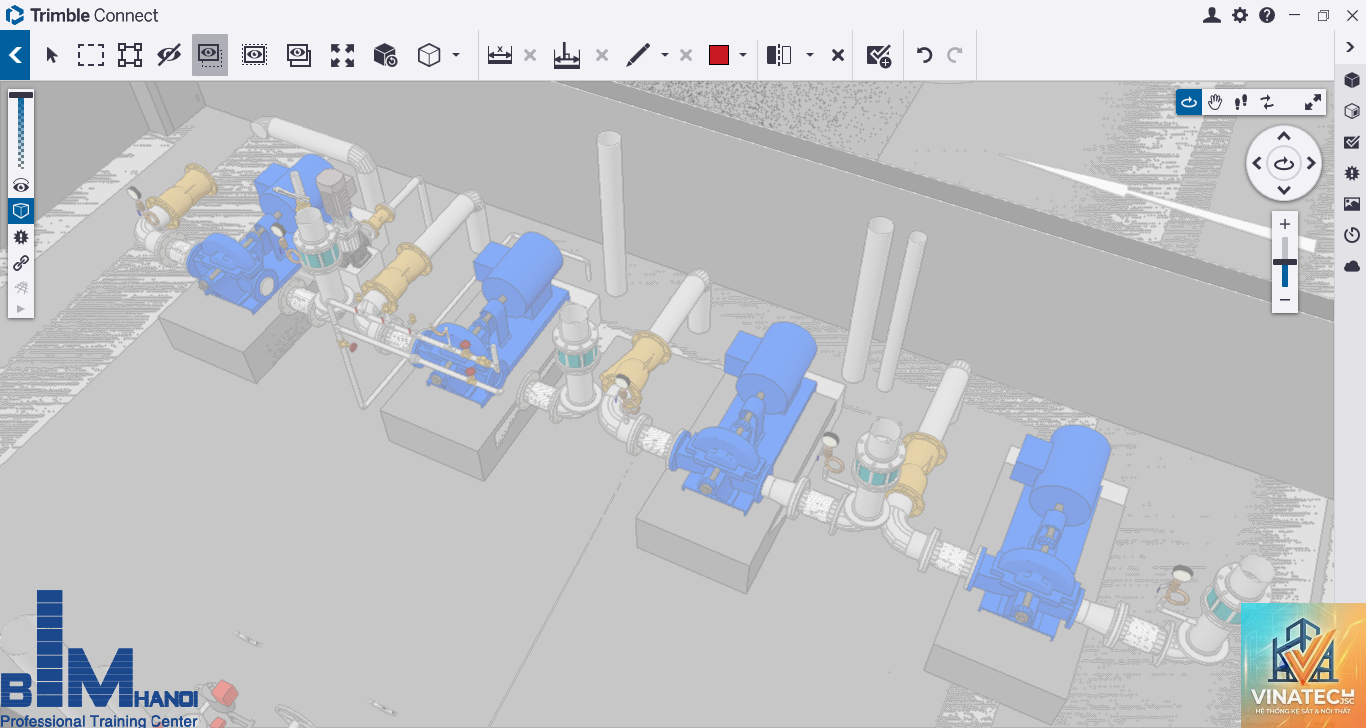Click center orbit button of navigation wheel

[1285, 164]
